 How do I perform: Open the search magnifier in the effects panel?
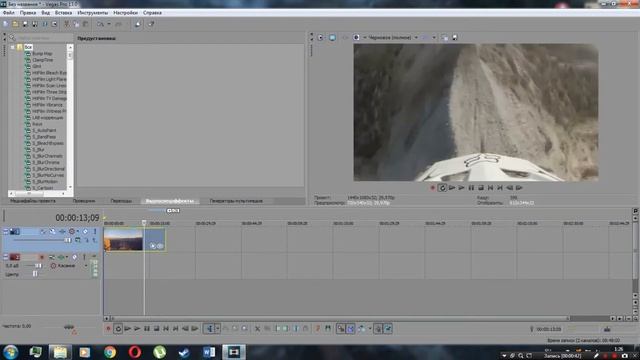(x=12, y=38)
